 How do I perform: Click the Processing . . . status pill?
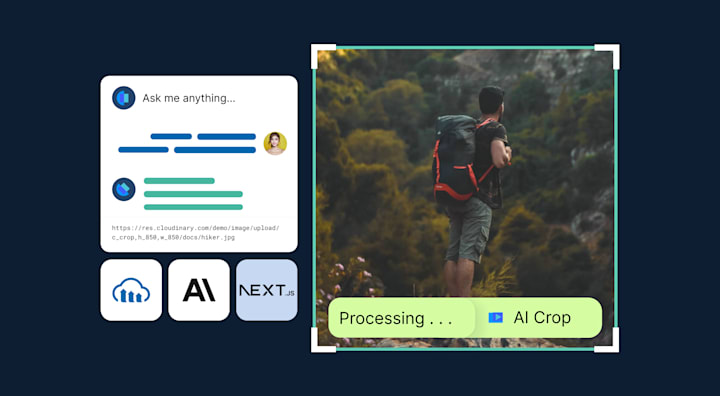click(401, 318)
